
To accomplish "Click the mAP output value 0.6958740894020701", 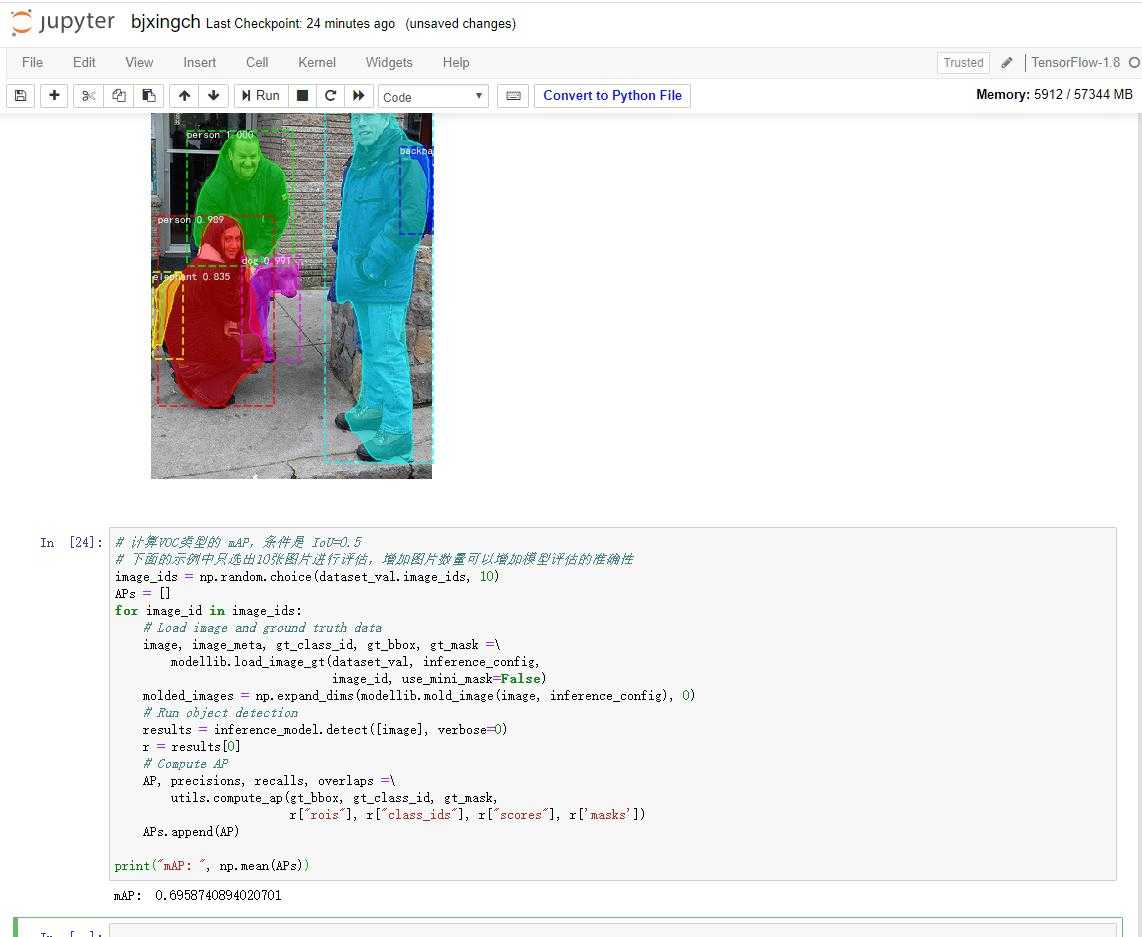I will (x=218, y=896).
